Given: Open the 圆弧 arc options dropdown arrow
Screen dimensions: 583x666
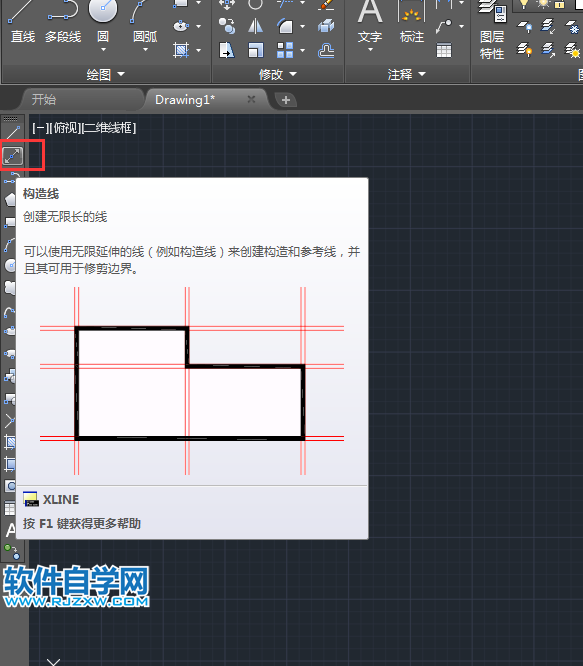Looking at the screenshot, I should (145, 50).
